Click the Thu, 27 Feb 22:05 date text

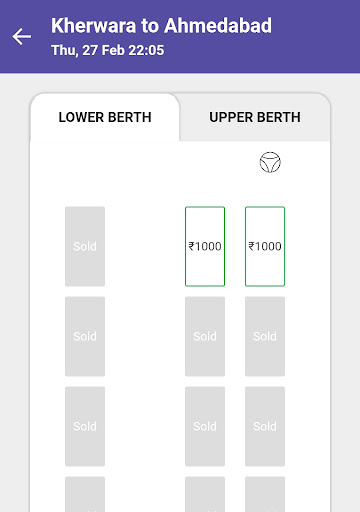tap(108, 50)
